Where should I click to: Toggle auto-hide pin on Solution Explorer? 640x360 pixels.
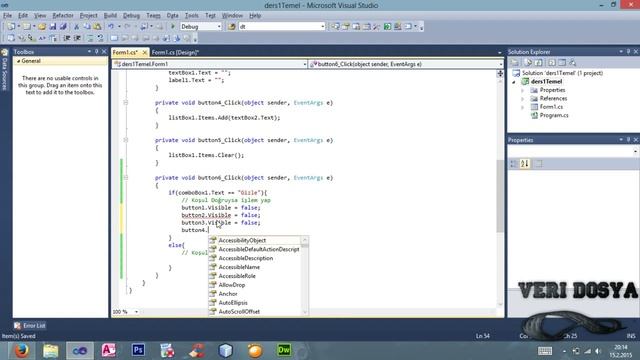pos(629,52)
